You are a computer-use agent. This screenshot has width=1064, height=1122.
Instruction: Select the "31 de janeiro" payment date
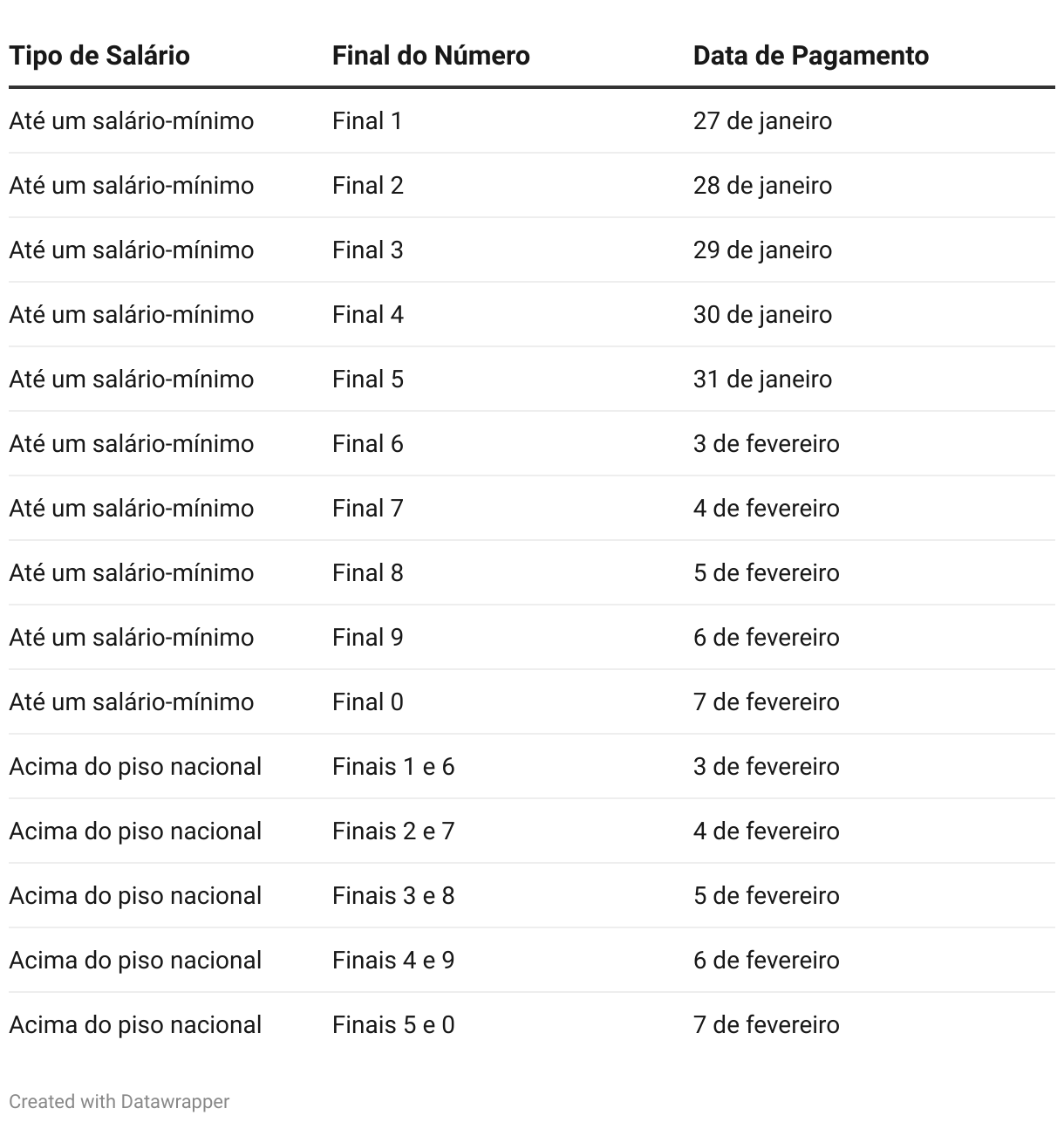(762, 380)
